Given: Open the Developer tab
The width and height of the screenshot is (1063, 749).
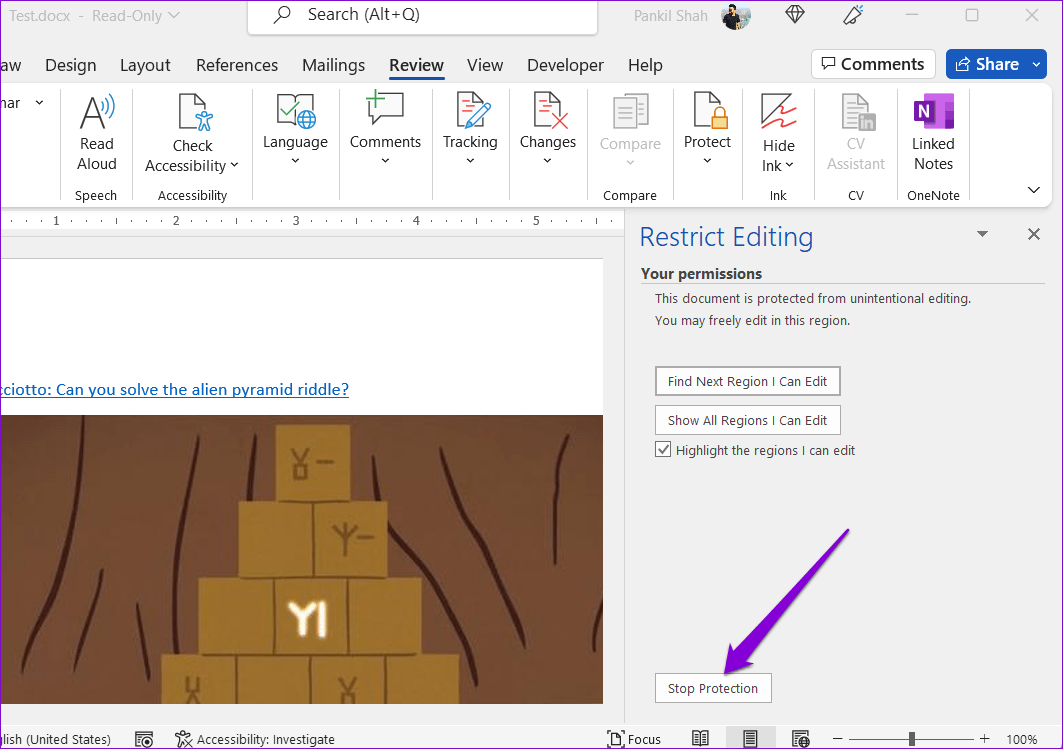Looking at the screenshot, I should click(x=565, y=65).
